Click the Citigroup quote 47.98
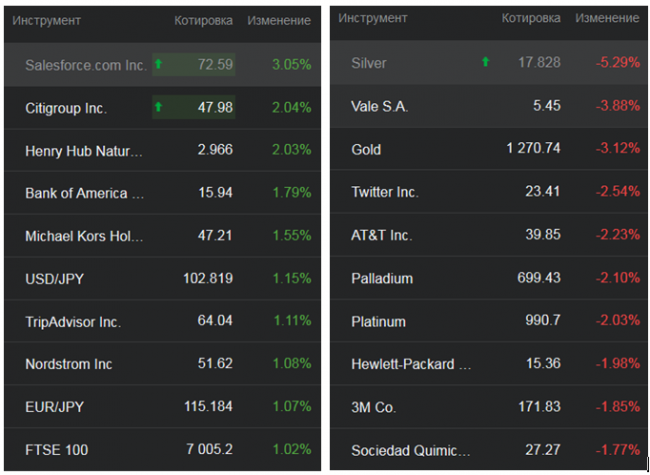 pyautogui.click(x=215, y=107)
